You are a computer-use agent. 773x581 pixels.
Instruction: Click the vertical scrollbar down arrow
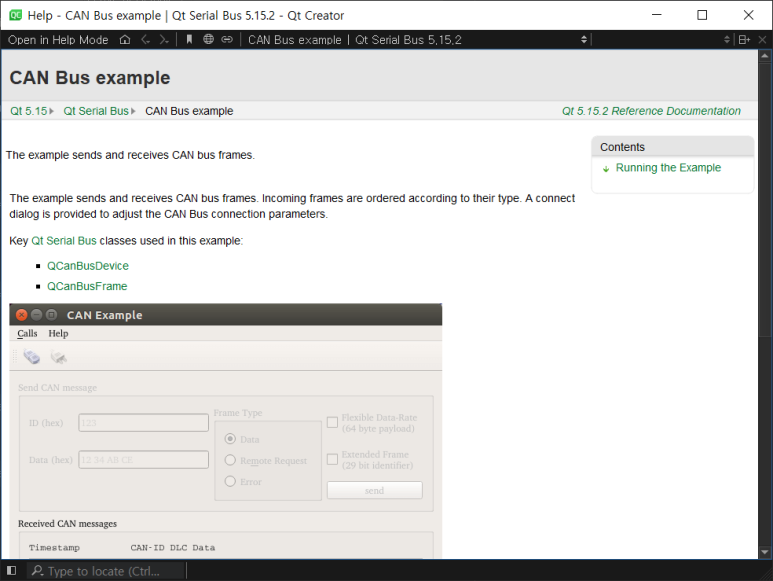[765, 552]
